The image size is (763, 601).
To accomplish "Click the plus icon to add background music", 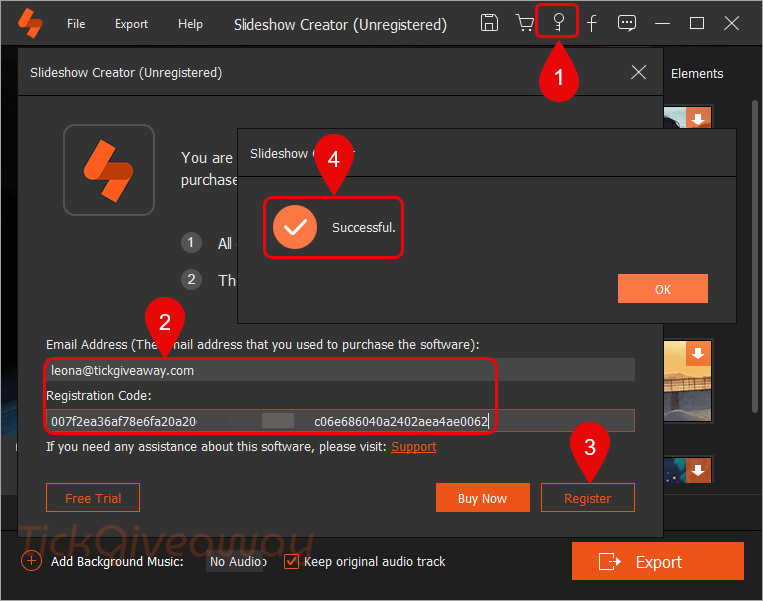I will [31, 561].
